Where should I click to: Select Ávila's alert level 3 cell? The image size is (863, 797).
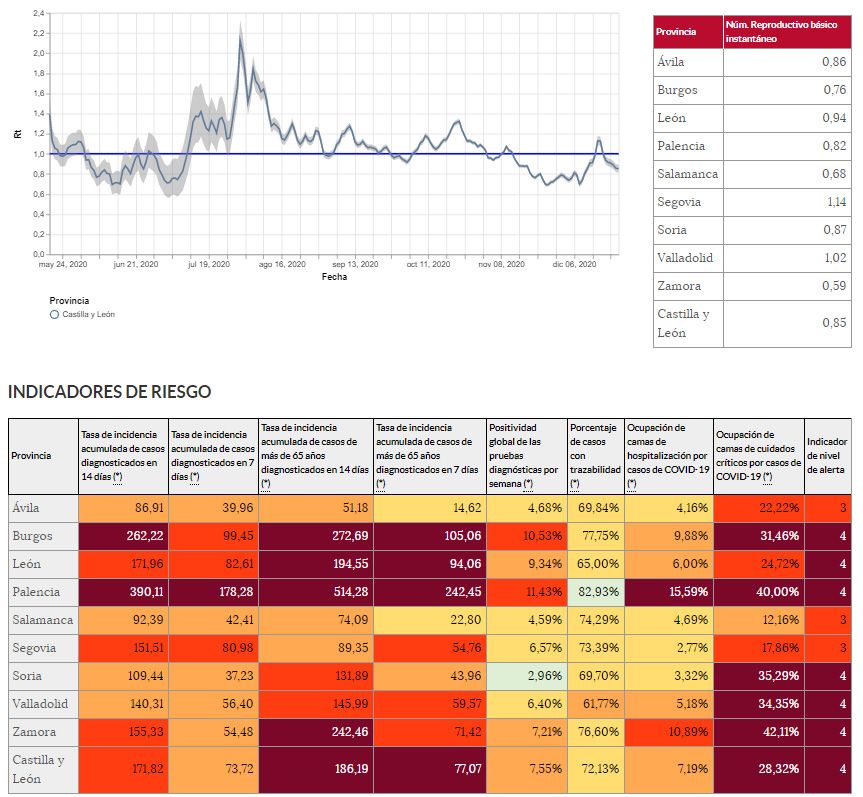[x=829, y=507]
